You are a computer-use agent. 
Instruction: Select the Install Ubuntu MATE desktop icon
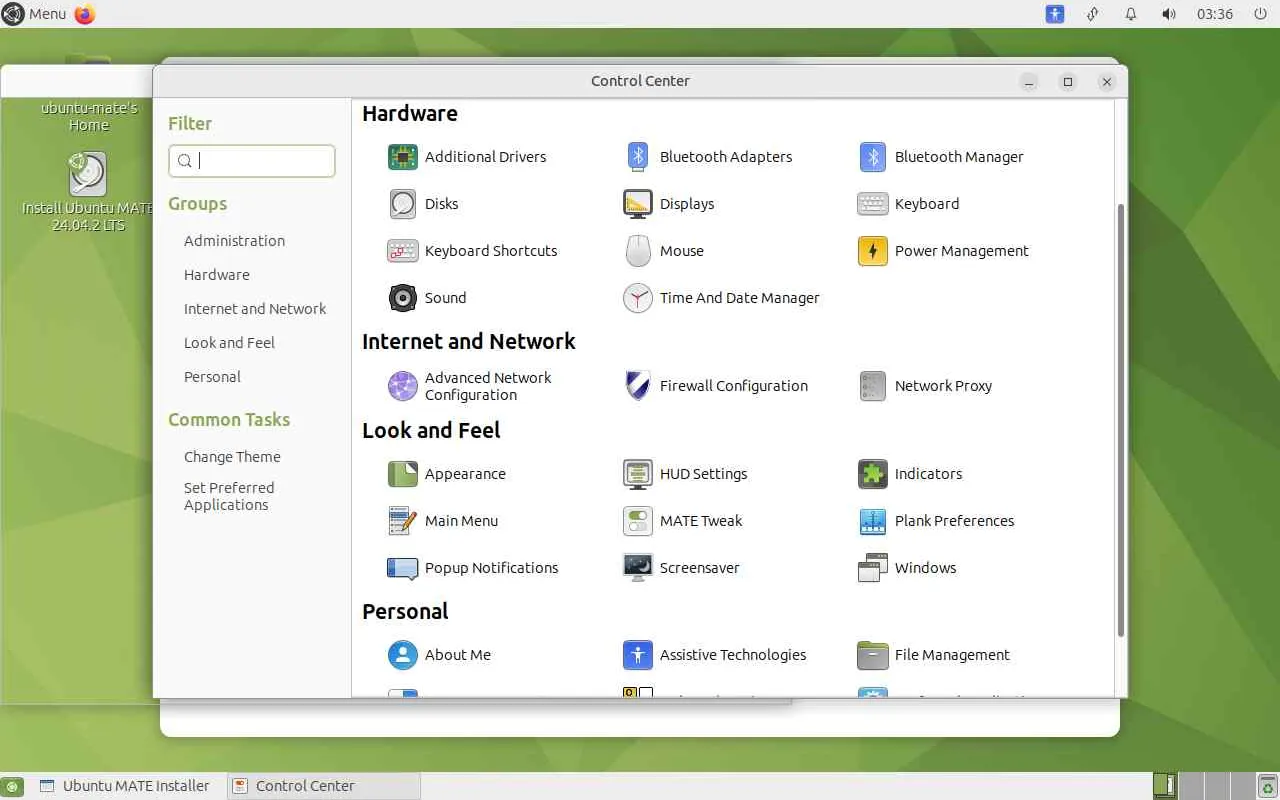[88, 192]
